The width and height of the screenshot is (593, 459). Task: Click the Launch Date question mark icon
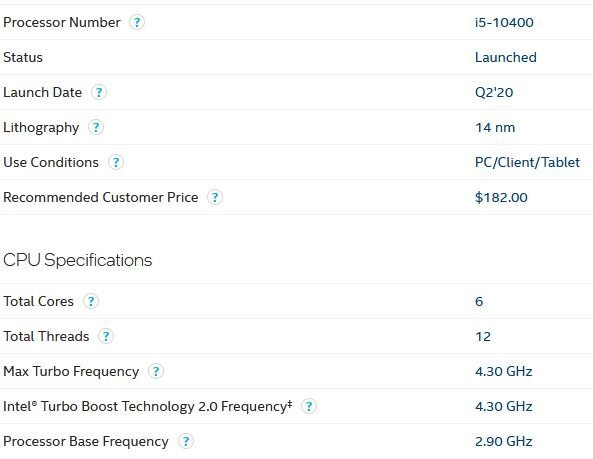[x=99, y=92]
